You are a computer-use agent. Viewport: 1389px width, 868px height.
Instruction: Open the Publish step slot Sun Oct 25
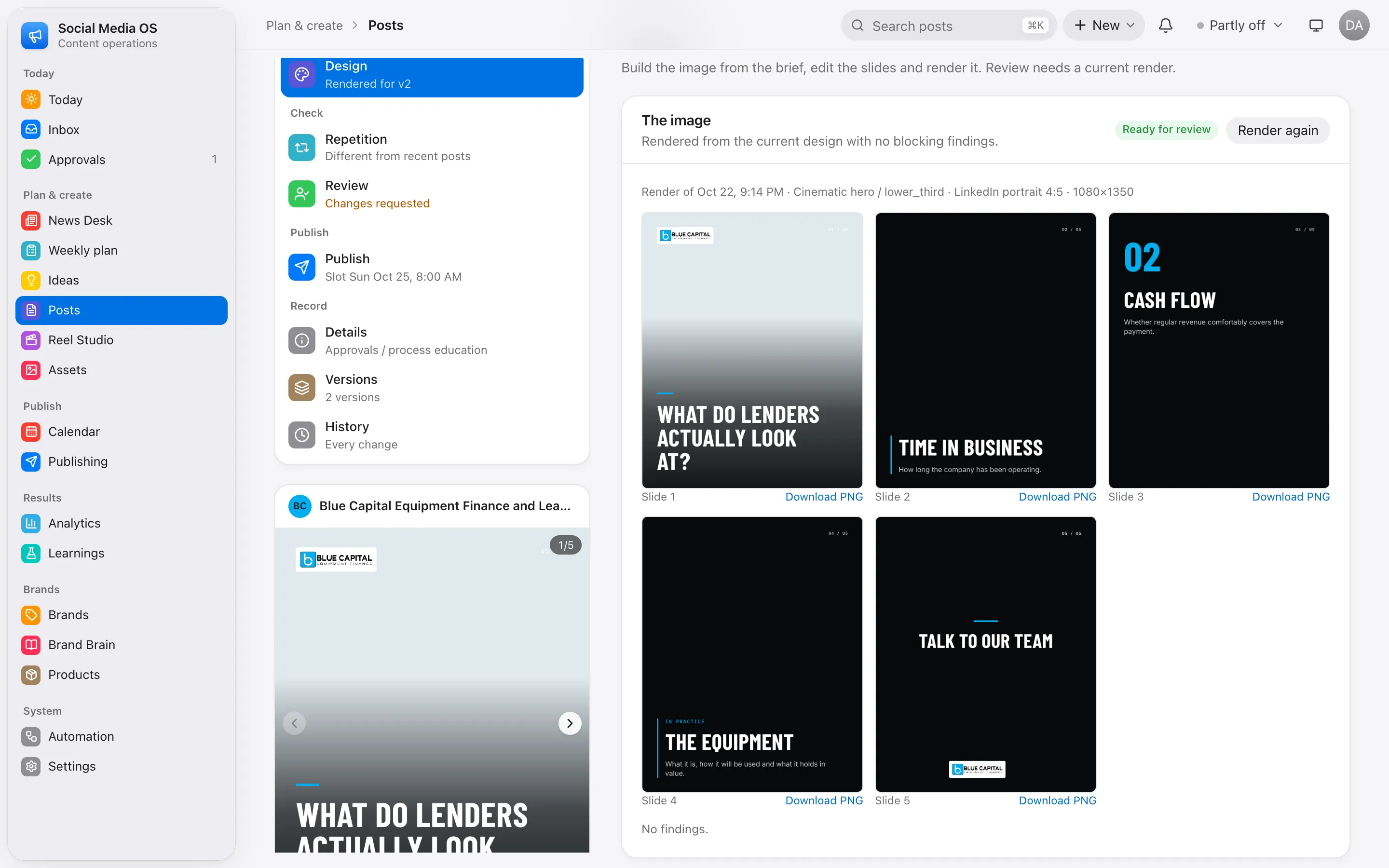[432, 268]
